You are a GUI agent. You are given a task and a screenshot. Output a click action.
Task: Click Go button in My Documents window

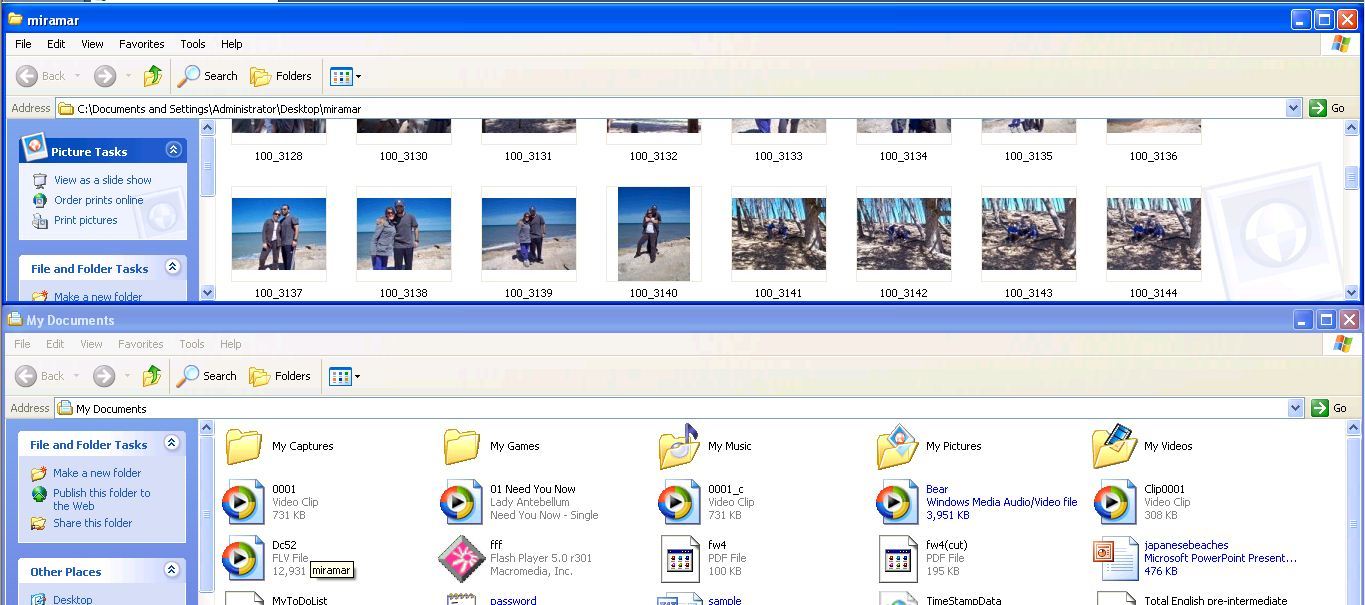coord(1330,408)
